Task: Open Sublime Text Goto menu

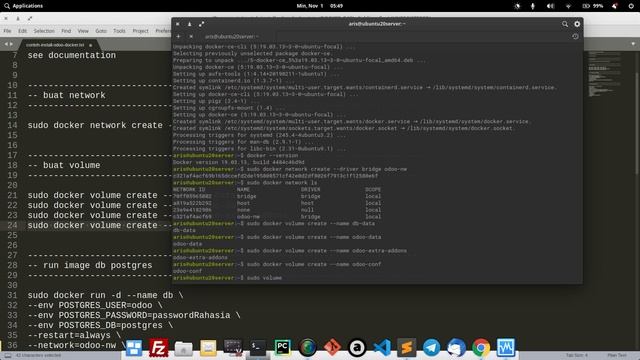Action: click(101, 31)
